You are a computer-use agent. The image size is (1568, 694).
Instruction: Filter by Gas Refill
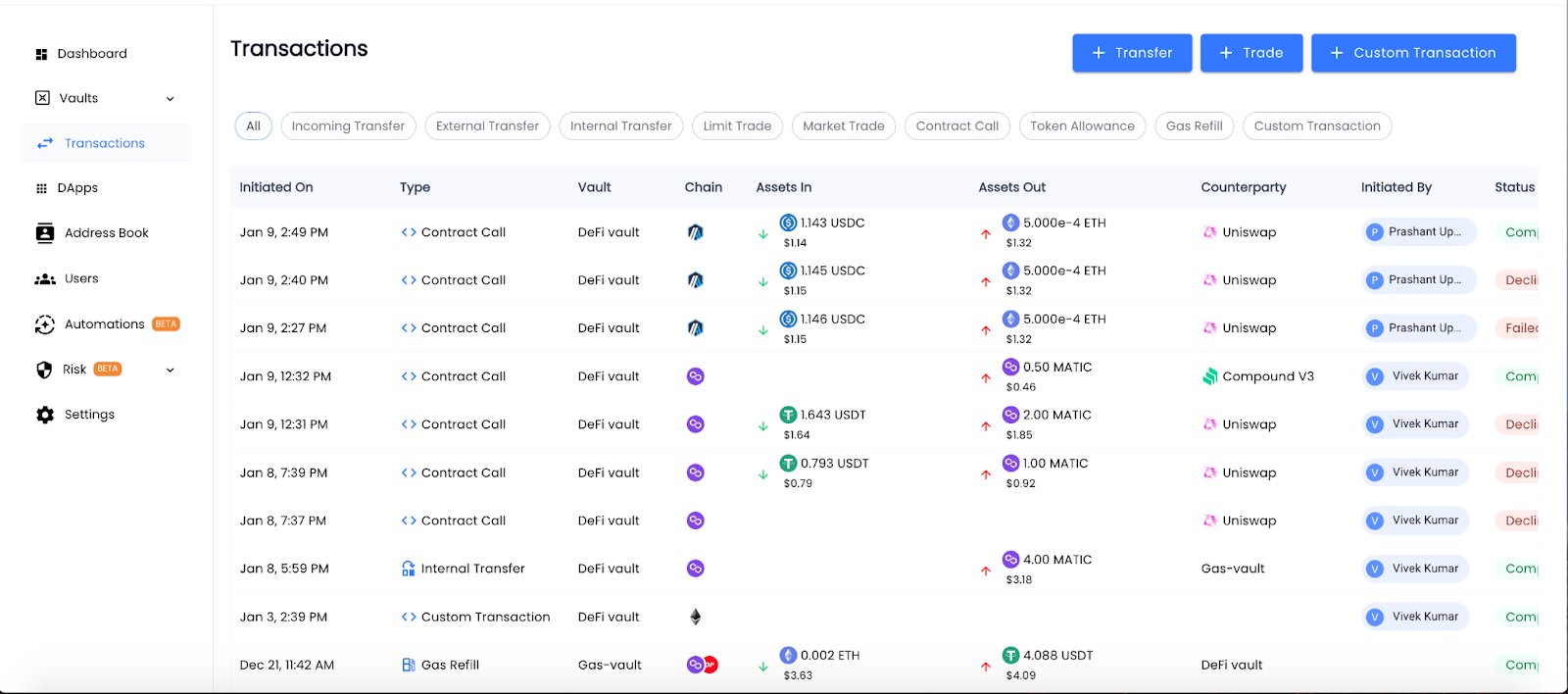pyautogui.click(x=1195, y=125)
